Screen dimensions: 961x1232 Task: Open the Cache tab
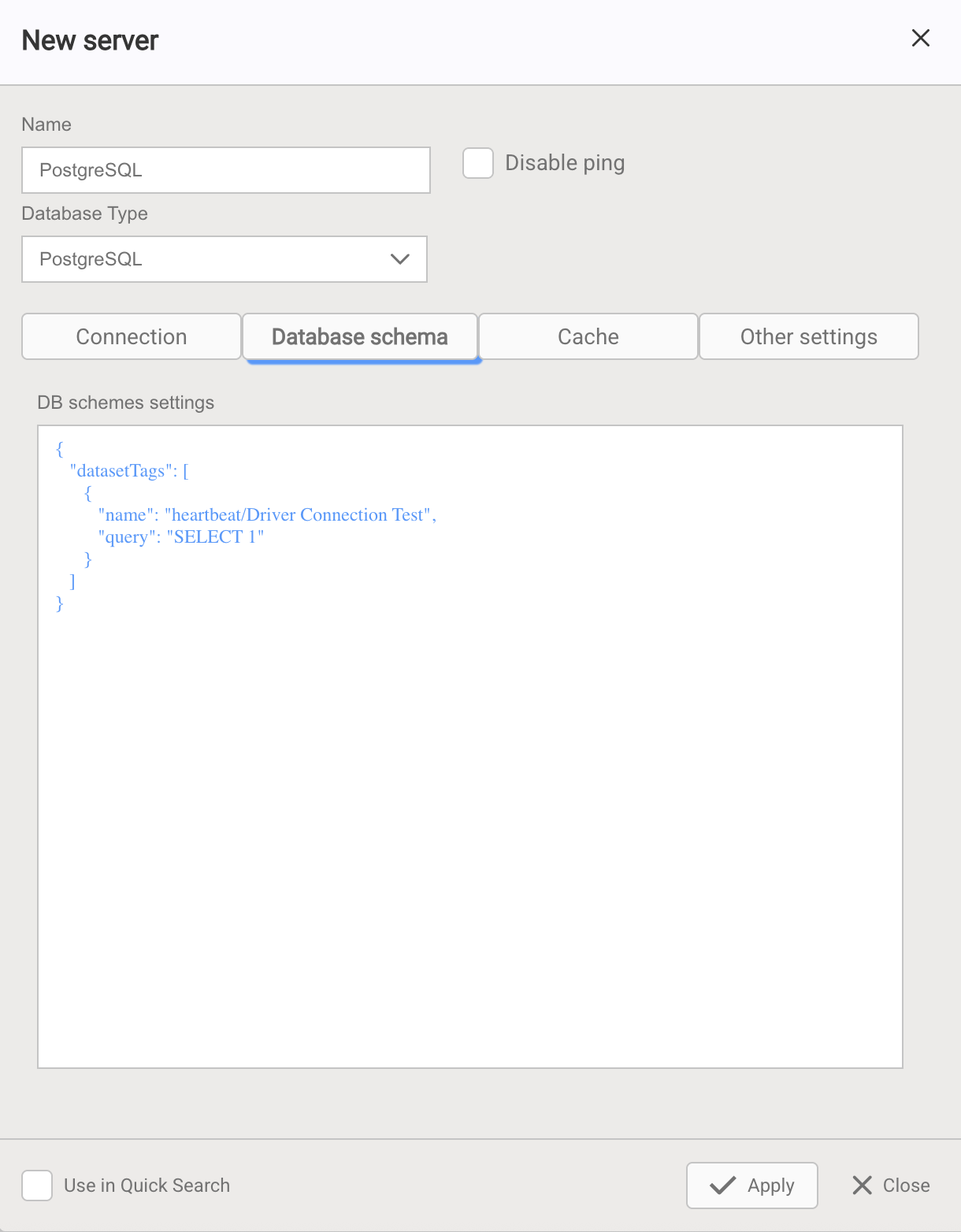tap(588, 336)
